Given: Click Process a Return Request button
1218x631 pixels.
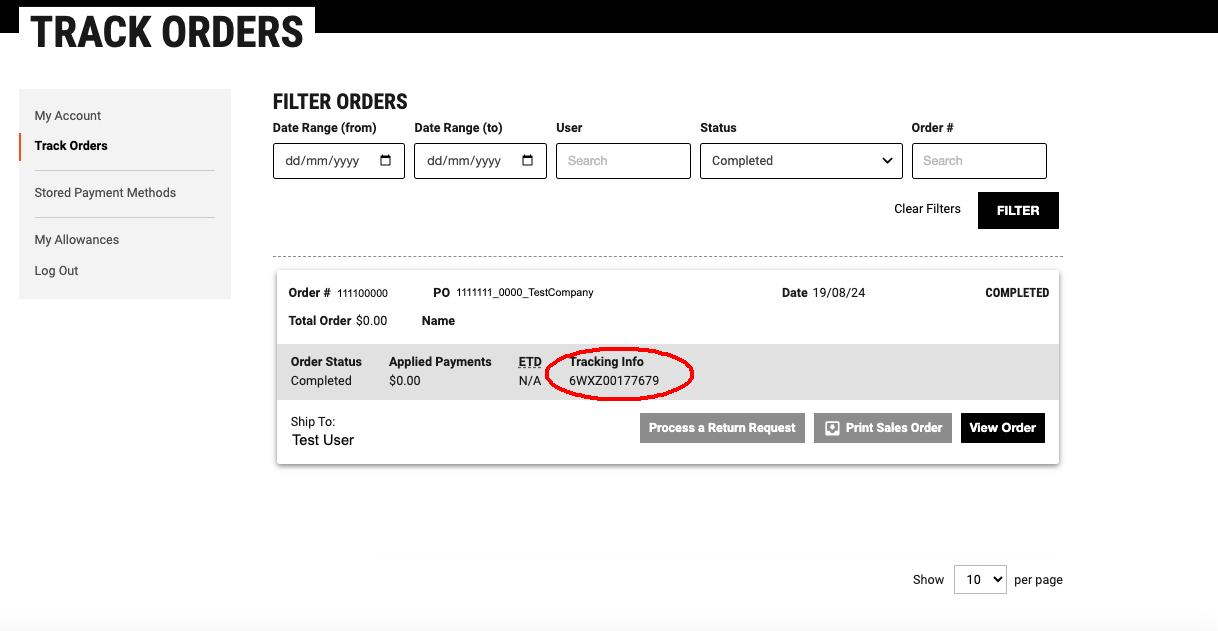Looking at the screenshot, I should point(722,428).
